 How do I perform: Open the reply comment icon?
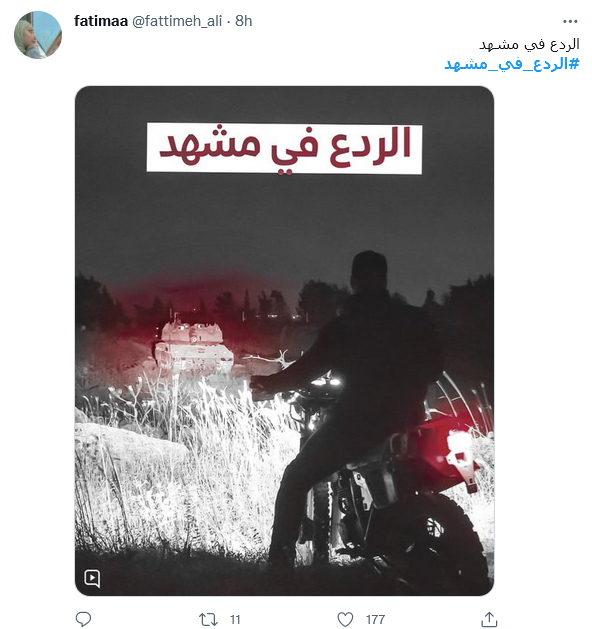tap(83, 619)
